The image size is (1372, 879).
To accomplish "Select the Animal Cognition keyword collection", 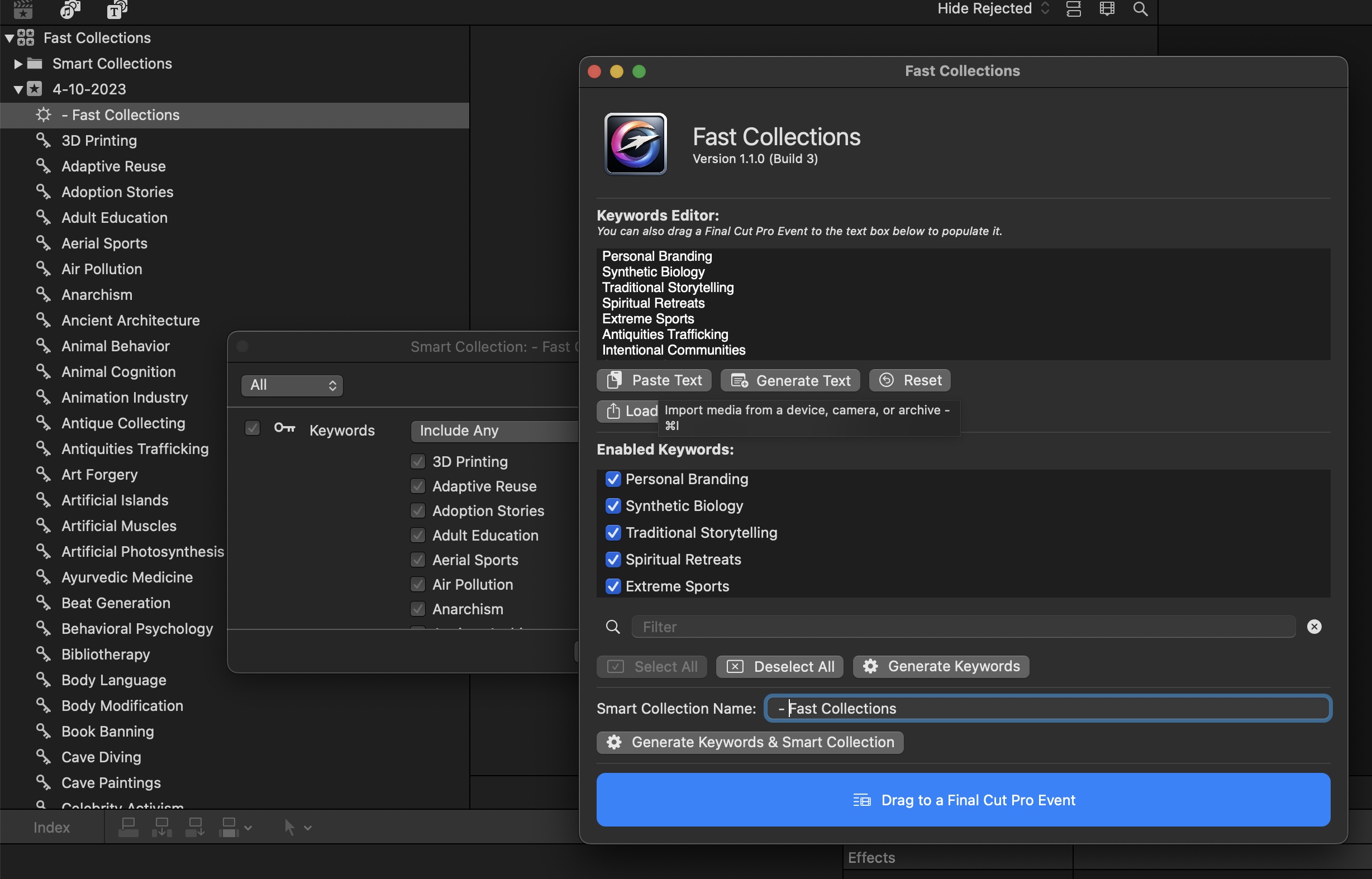I will [x=119, y=371].
